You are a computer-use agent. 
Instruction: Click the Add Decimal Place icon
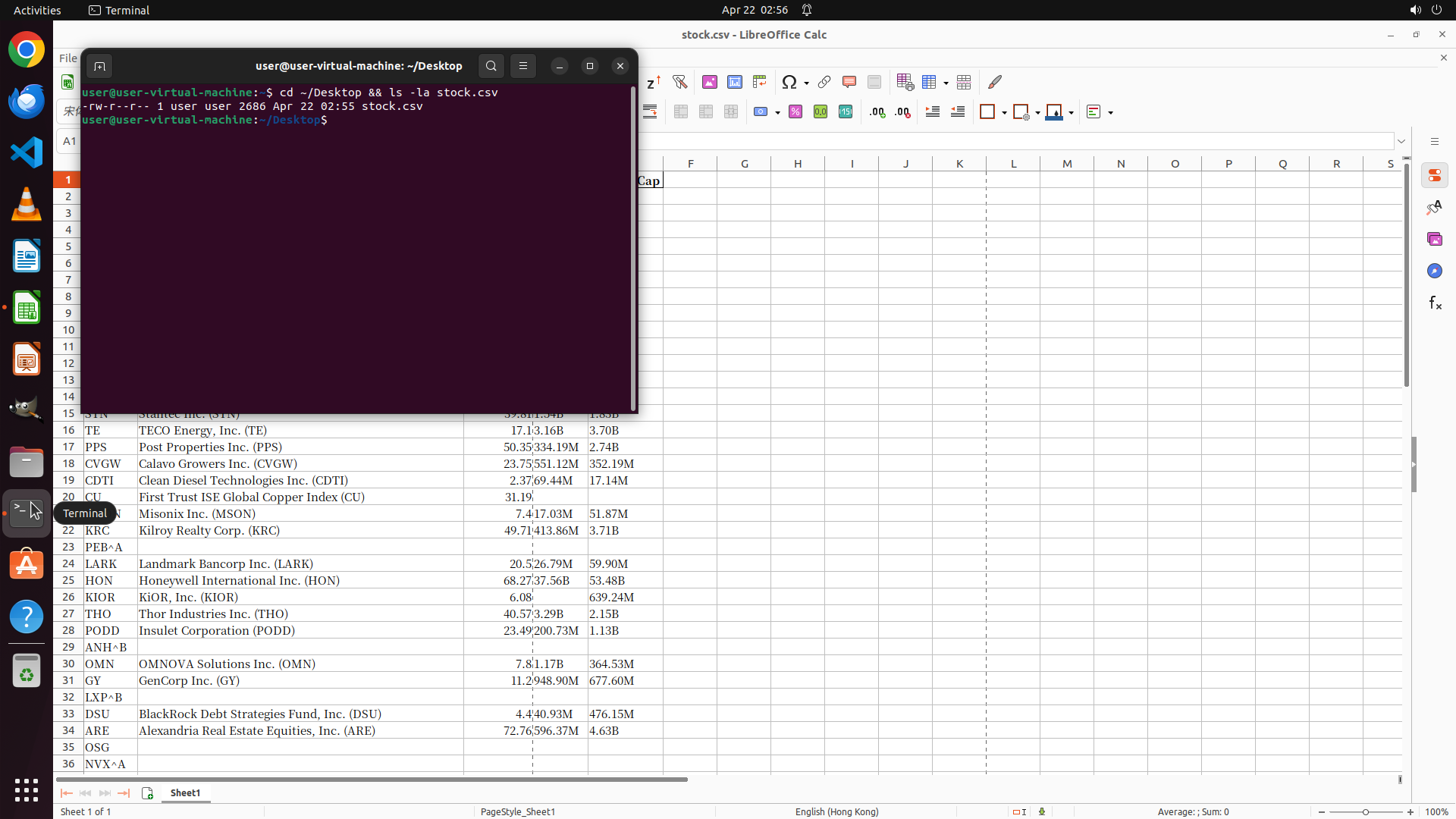tap(877, 112)
